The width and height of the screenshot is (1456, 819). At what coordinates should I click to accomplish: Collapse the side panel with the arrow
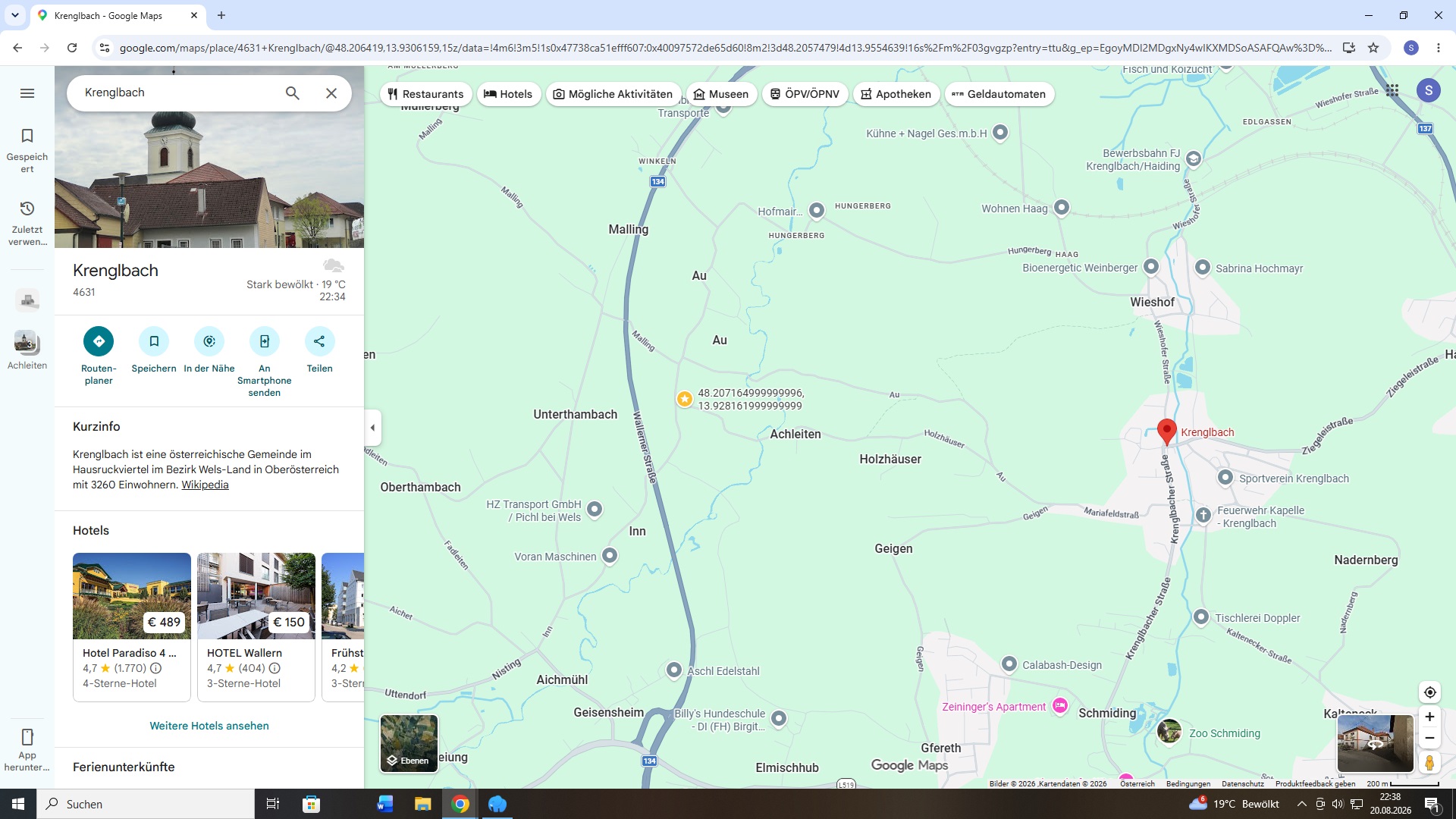point(372,428)
